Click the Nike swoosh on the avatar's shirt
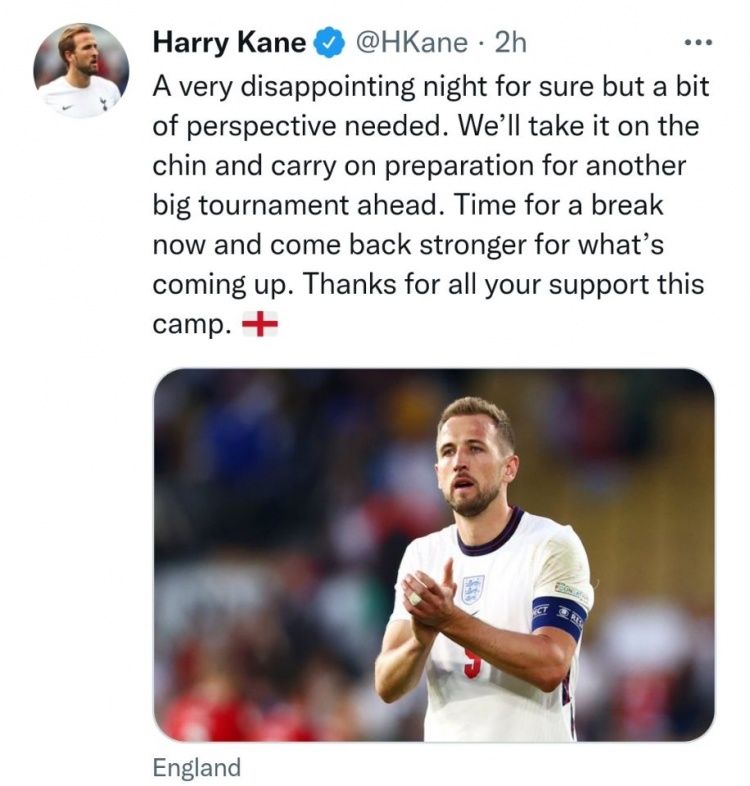 [x=67, y=107]
